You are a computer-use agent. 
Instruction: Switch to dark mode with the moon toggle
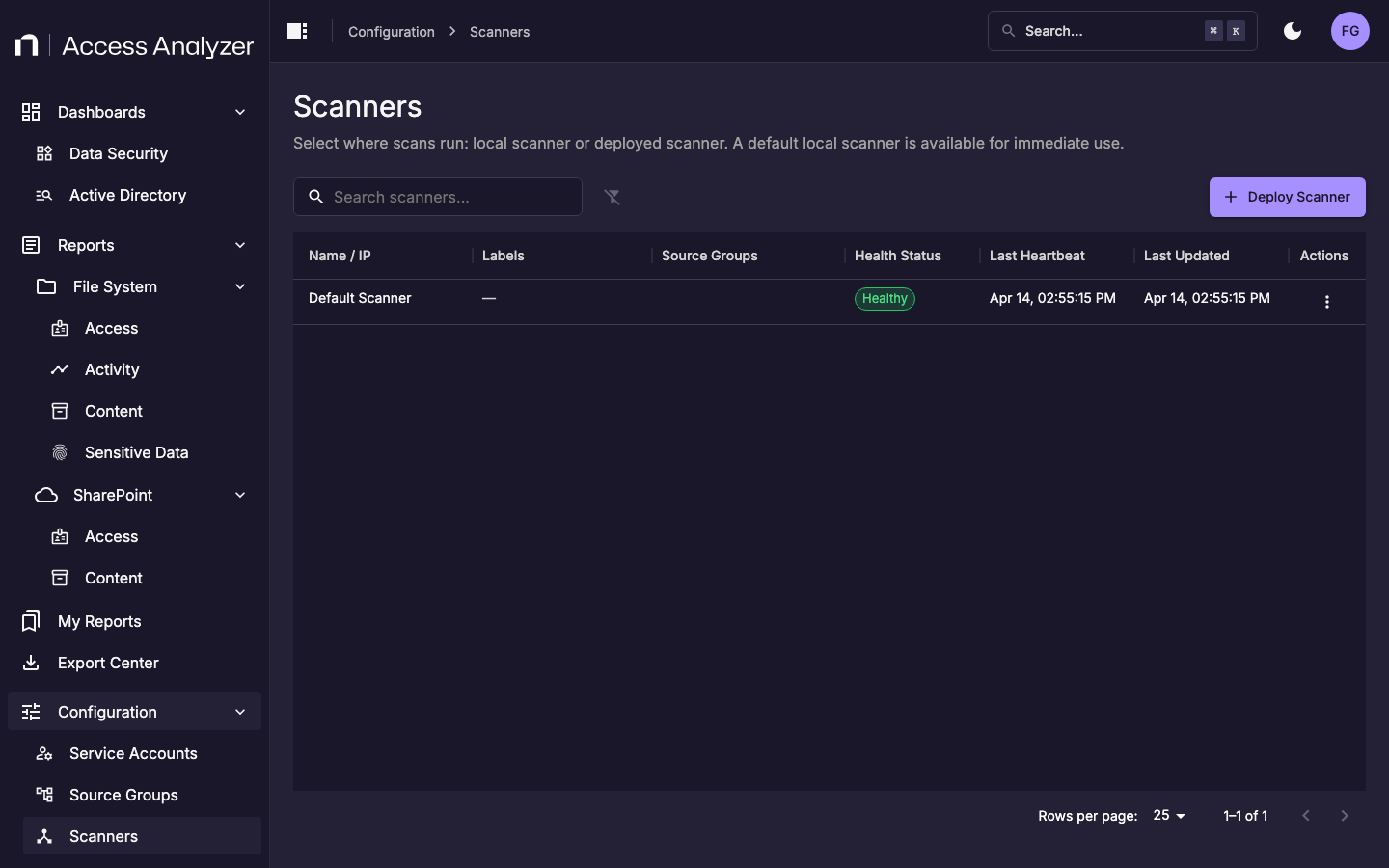pyautogui.click(x=1293, y=31)
